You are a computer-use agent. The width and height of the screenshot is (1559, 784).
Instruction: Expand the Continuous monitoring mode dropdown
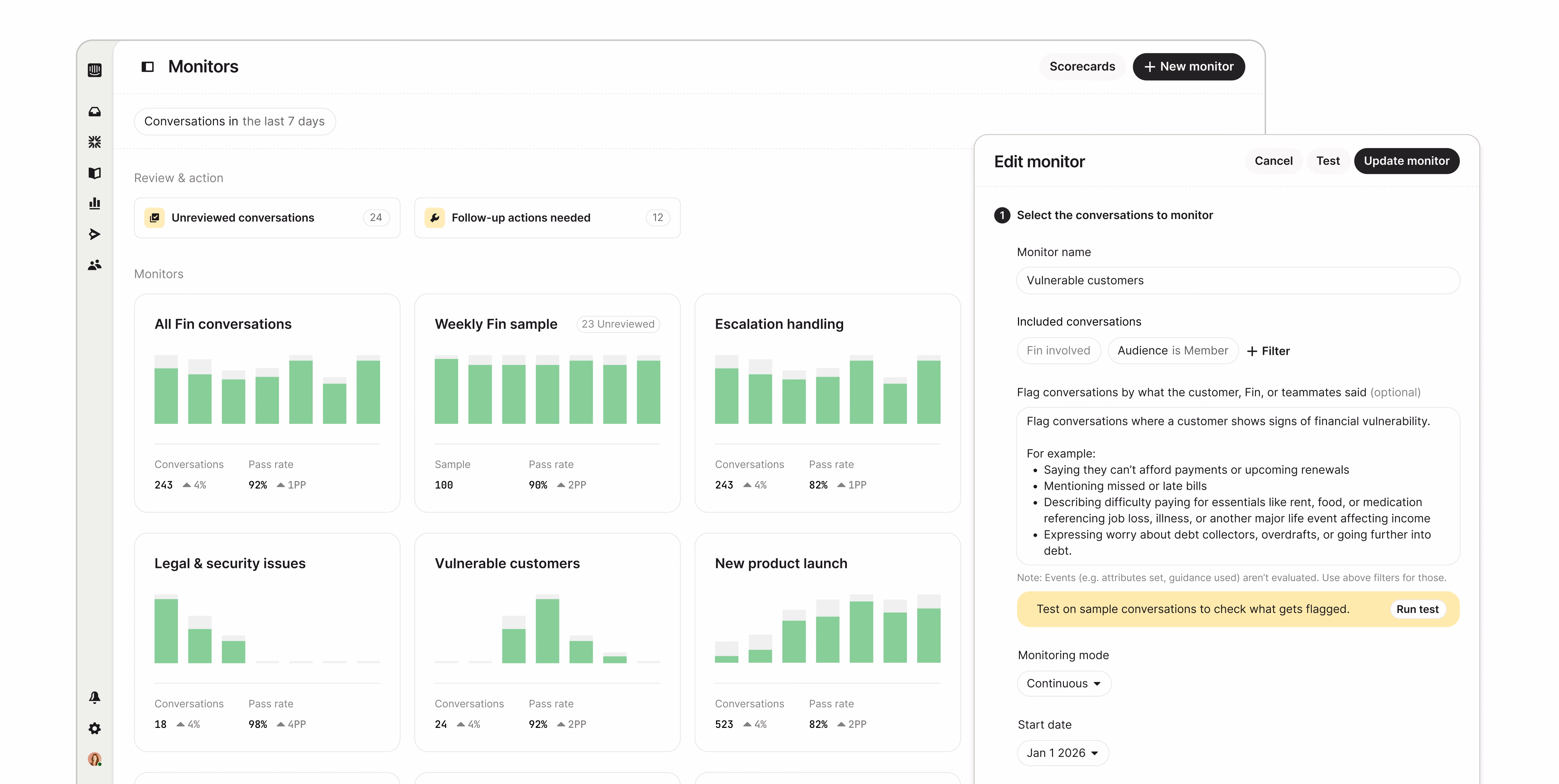tap(1063, 684)
